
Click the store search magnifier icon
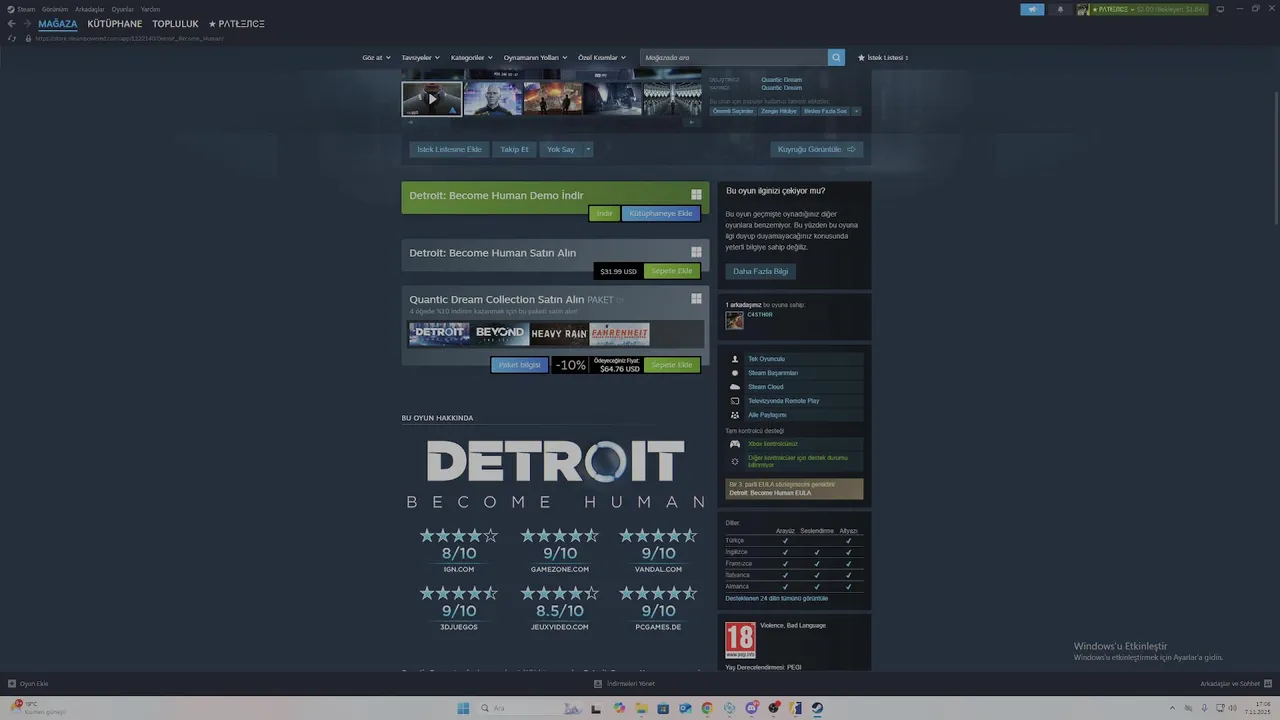pos(836,57)
